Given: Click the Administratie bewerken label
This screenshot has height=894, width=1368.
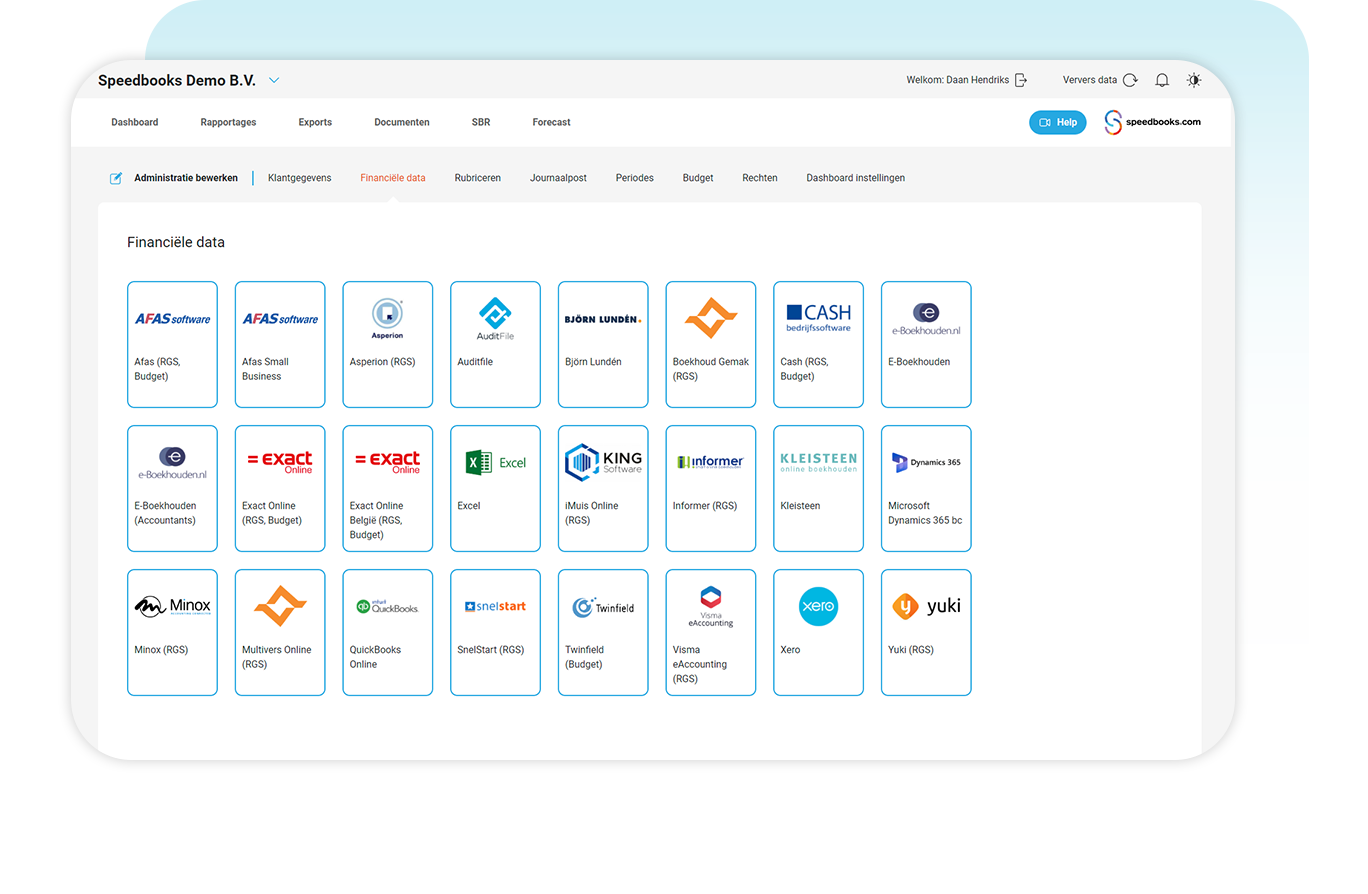Looking at the screenshot, I should click(186, 178).
